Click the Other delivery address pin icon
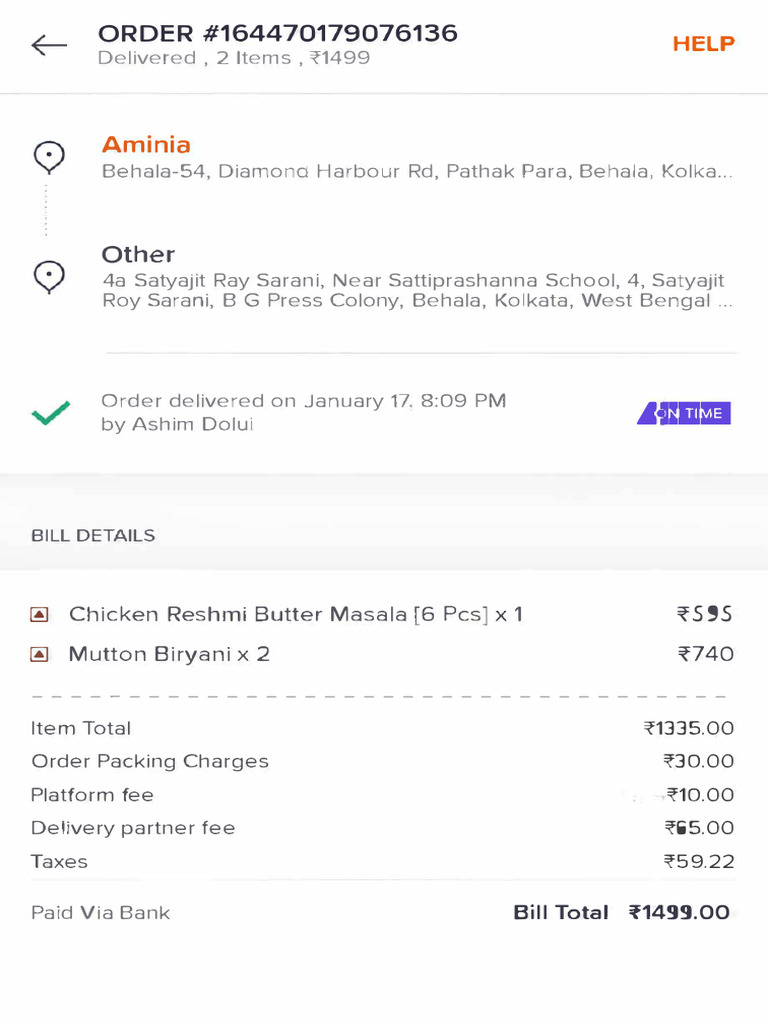The height and width of the screenshot is (1024, 768). pyautogui.click(x=49, y=276)
